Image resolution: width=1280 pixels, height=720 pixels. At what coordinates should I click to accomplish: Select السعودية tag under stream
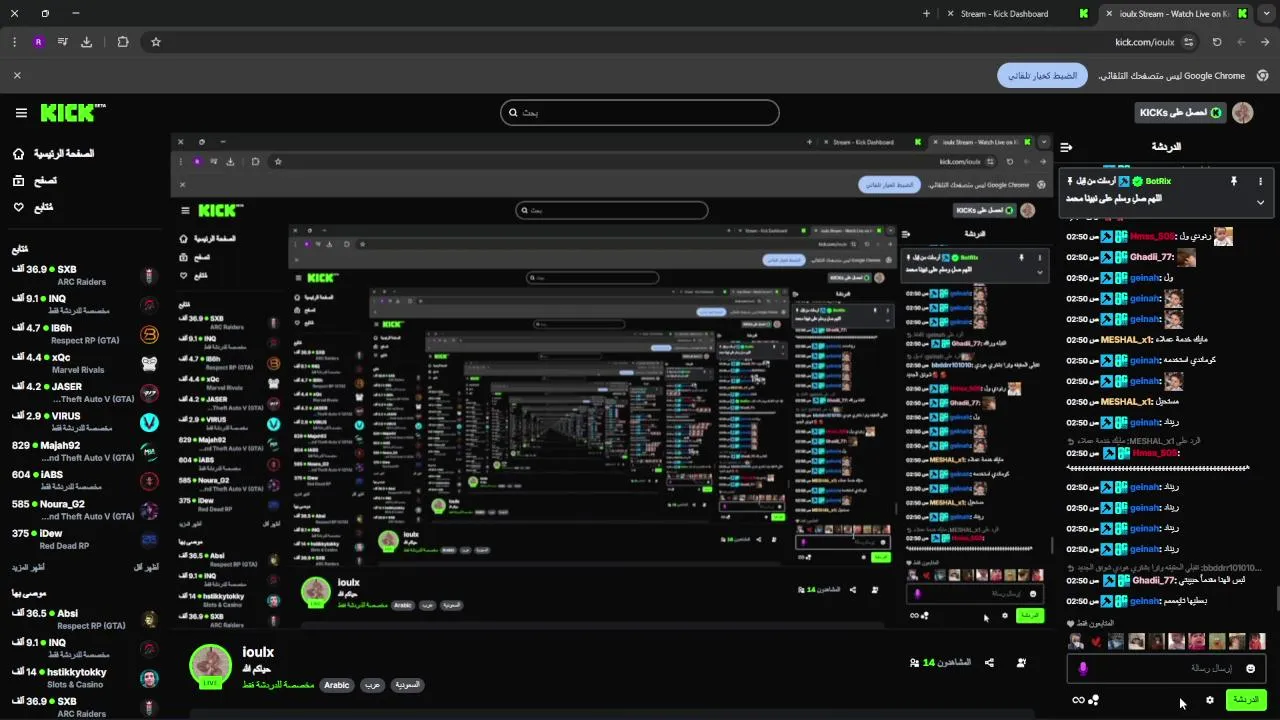pyautogui.click(x=407, y=685)
